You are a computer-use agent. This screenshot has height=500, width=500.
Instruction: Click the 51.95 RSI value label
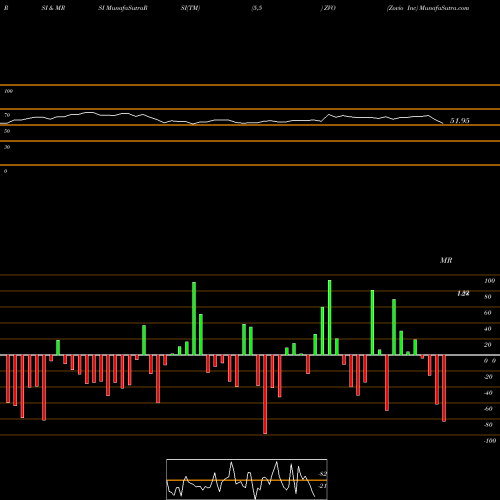(x=460, y=121)
